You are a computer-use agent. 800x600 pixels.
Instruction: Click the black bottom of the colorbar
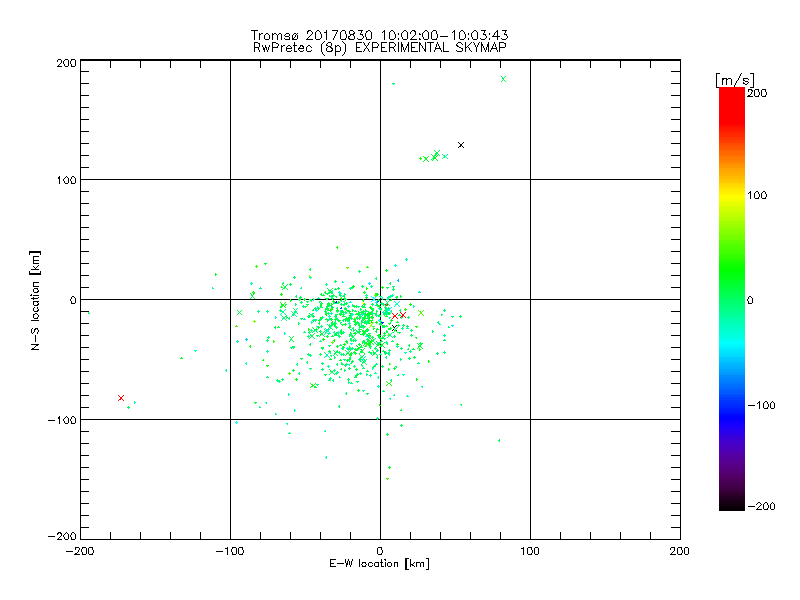point(732,503)
